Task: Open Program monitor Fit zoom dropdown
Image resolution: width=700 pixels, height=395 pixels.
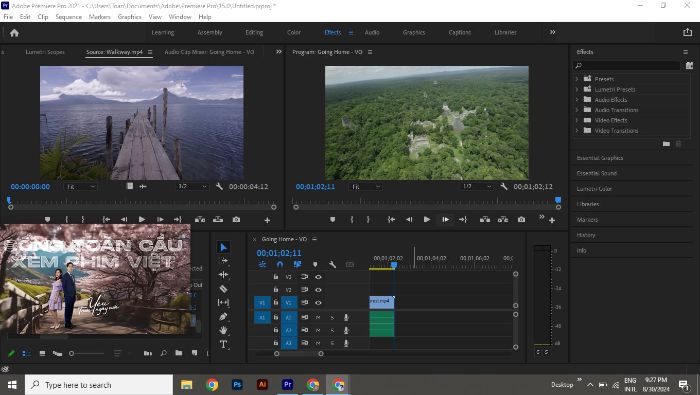Action: pos(365,187)
